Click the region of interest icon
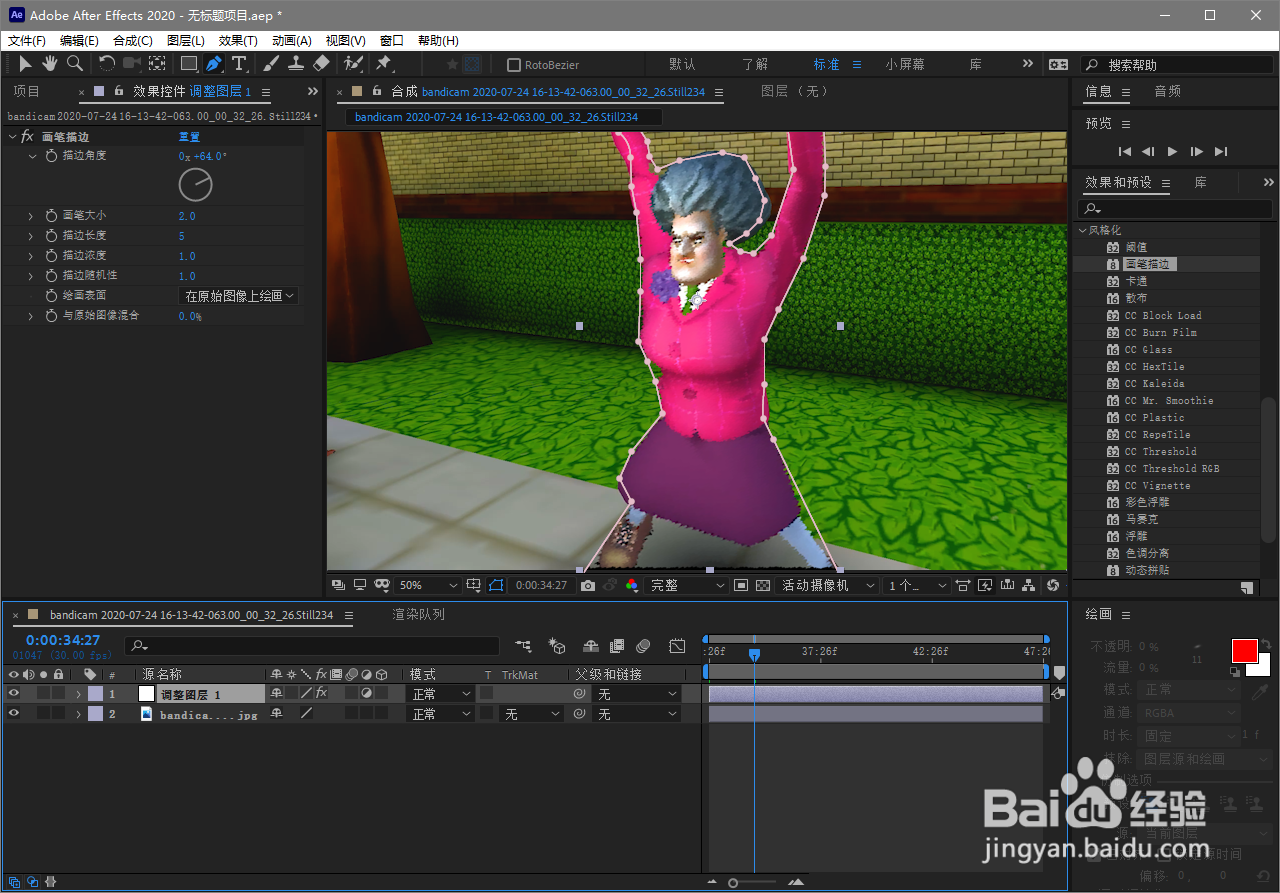Image resolution: width=1280 pixels, height=893 pixels. click(x=741, y=585)
